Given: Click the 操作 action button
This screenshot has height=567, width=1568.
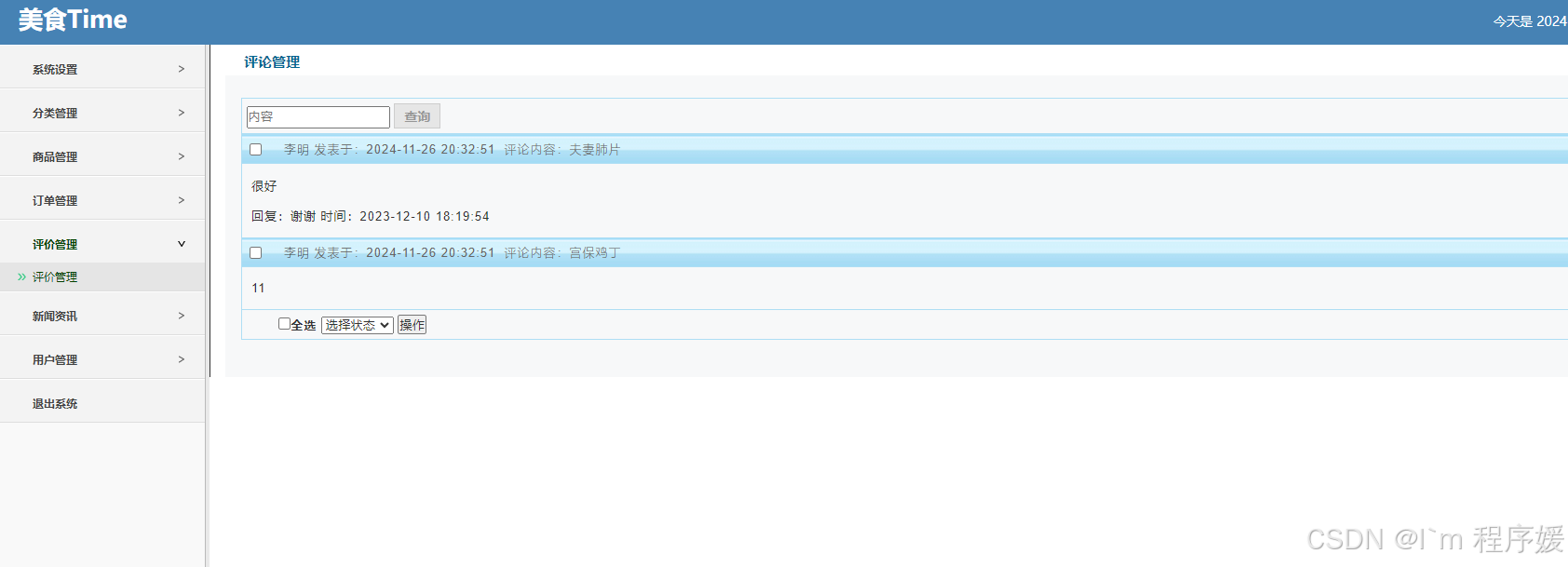Looking at the screenshot, I should pos(412,325).
